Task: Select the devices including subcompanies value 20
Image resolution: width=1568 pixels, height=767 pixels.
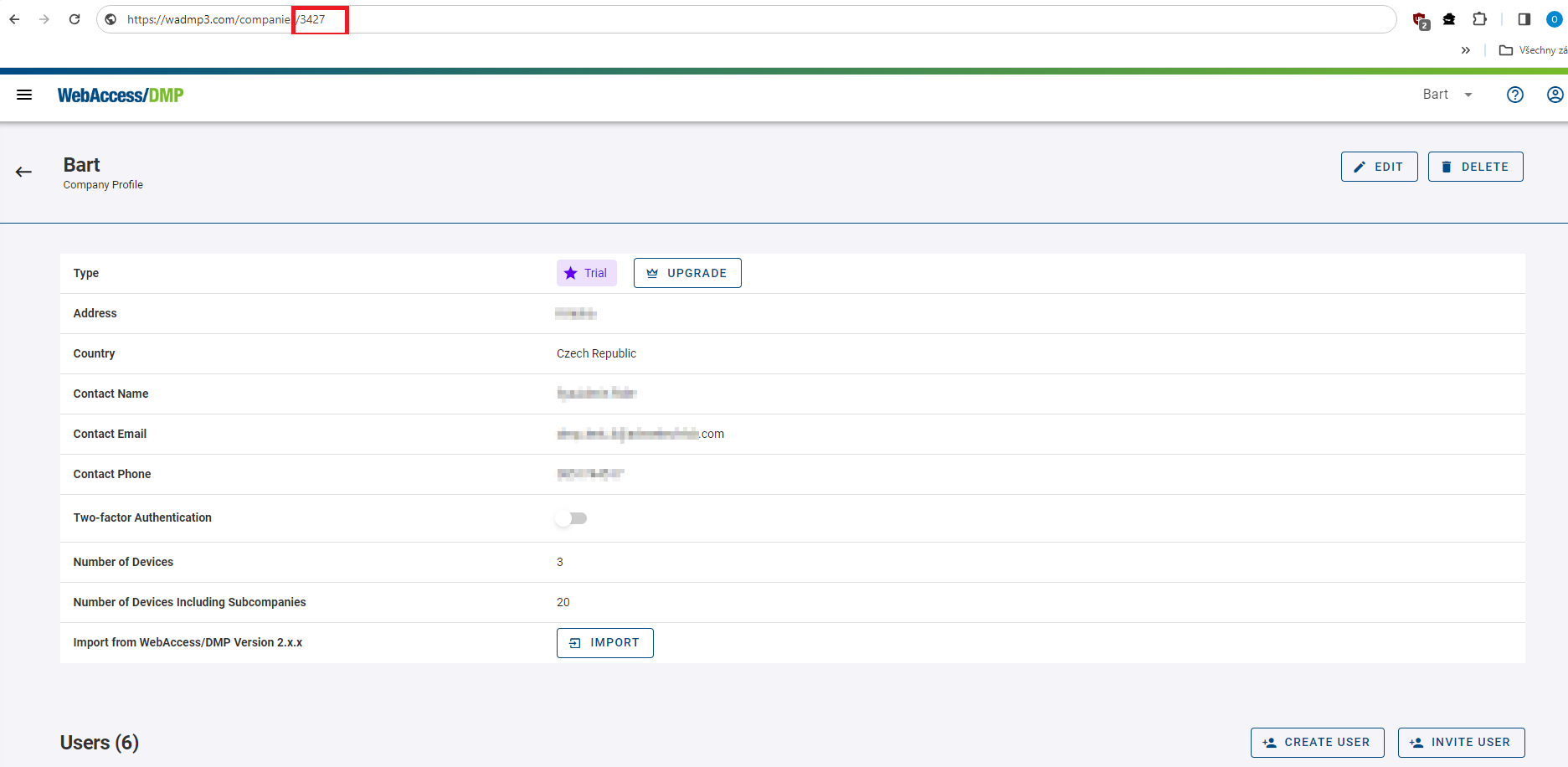Action: (x=563, y=602)
